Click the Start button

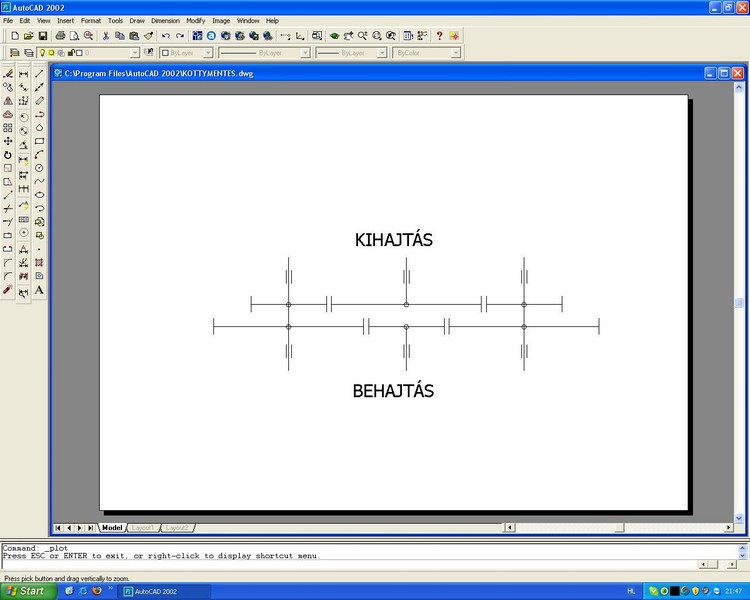point(27,591)
